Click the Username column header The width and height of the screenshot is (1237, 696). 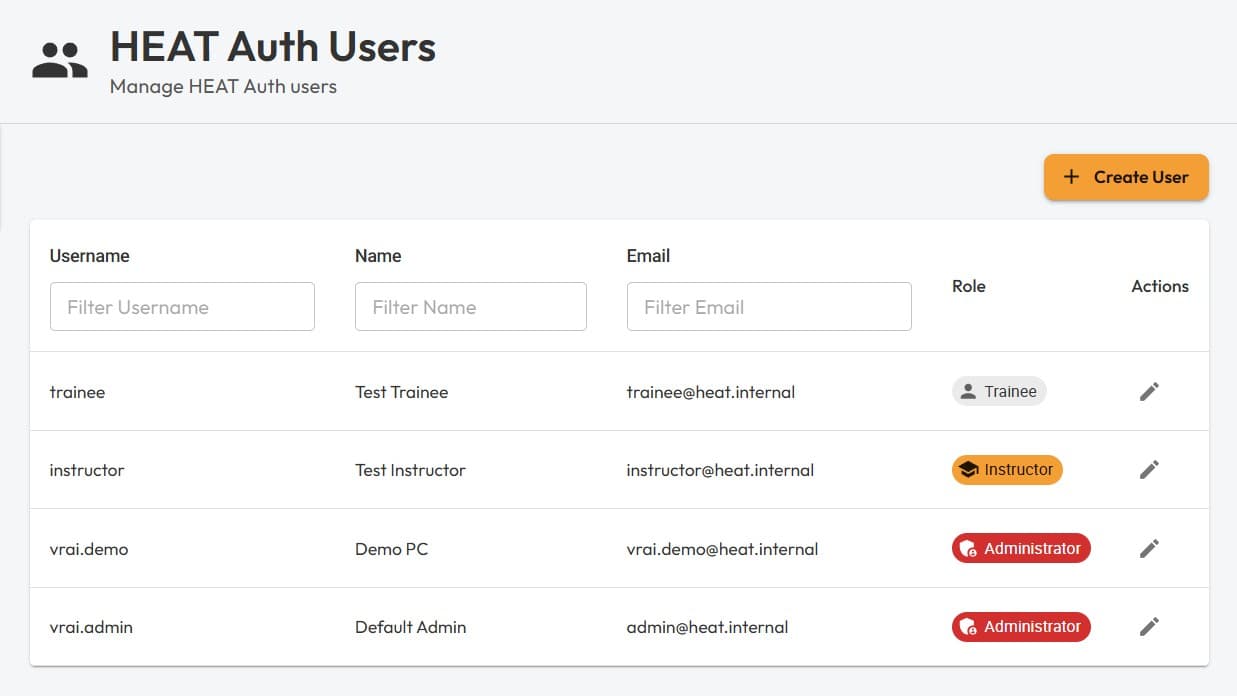[x=89, y=256]
